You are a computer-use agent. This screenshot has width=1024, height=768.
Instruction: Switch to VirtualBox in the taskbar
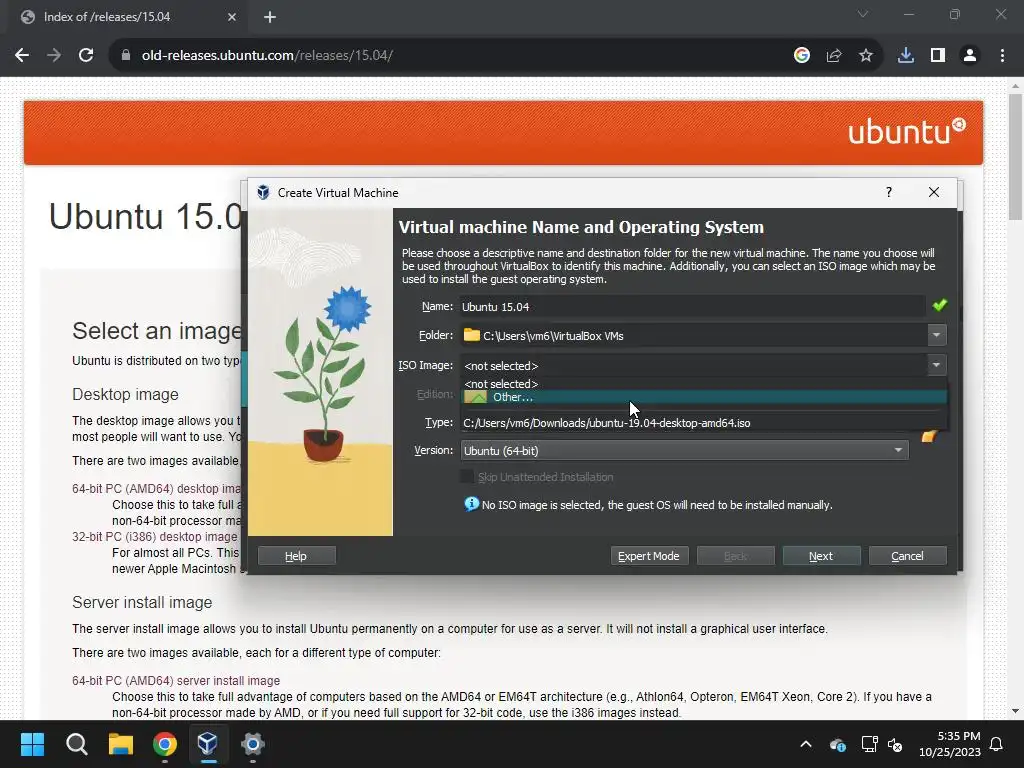(208, 744)
